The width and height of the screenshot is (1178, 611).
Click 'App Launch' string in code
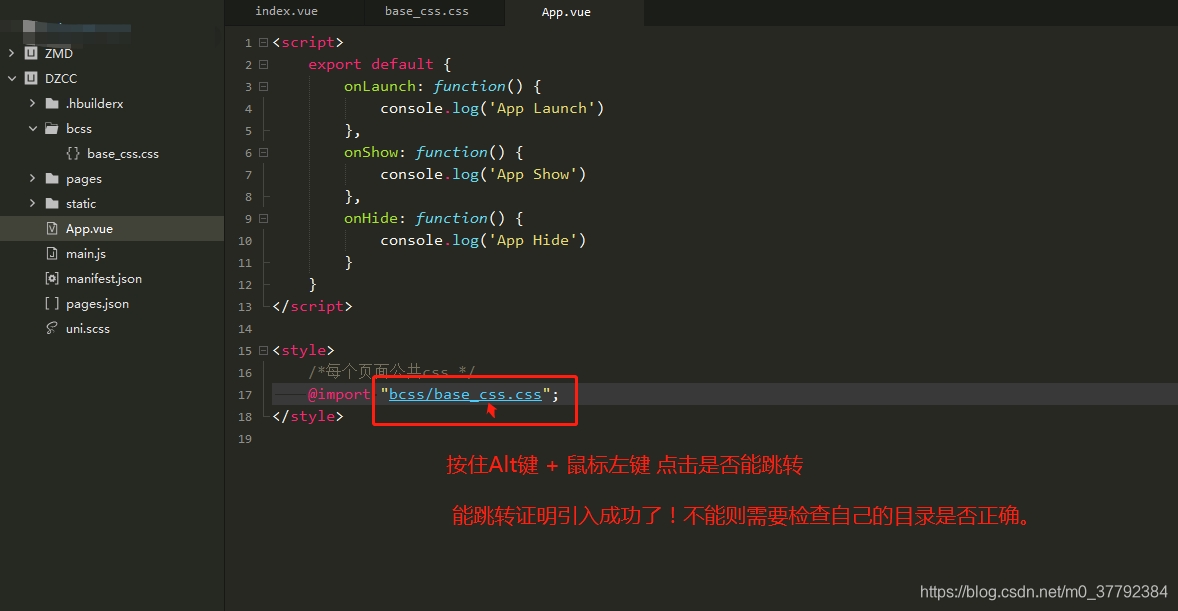pyautogui.click(x=542, y=108)
